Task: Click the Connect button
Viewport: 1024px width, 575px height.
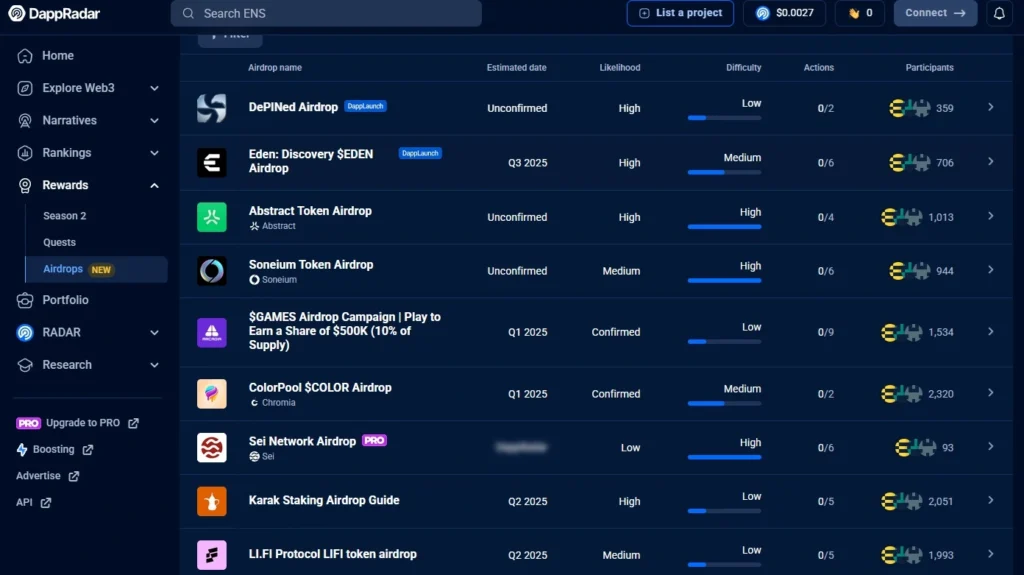Action: point(935,13)
